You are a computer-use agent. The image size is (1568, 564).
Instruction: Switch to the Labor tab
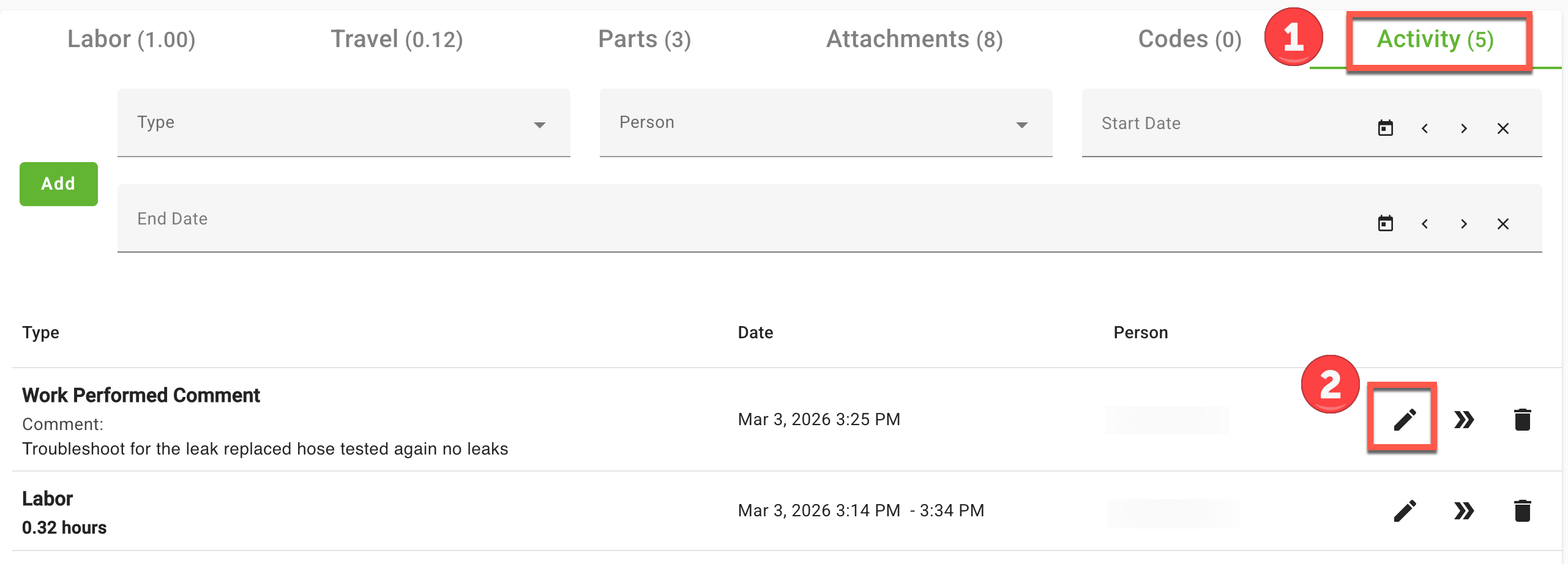tap(131, 40)
